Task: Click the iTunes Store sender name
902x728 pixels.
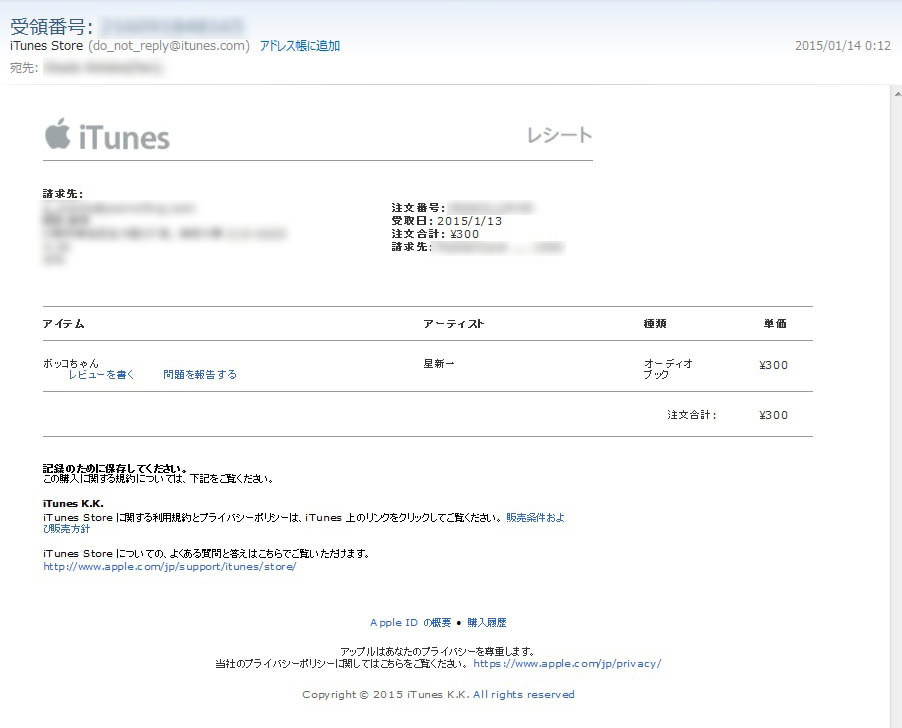Action: click(x=46, y=46)
